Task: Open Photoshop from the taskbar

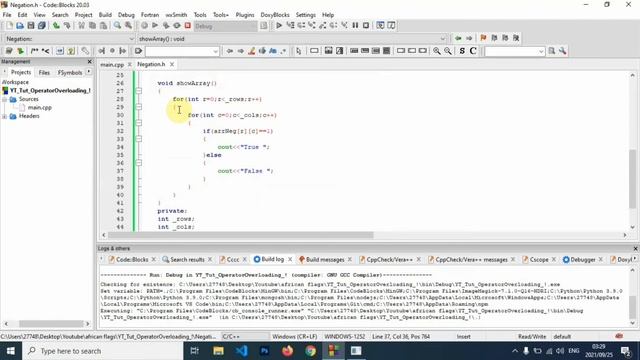Action: (x=264, y=351)
